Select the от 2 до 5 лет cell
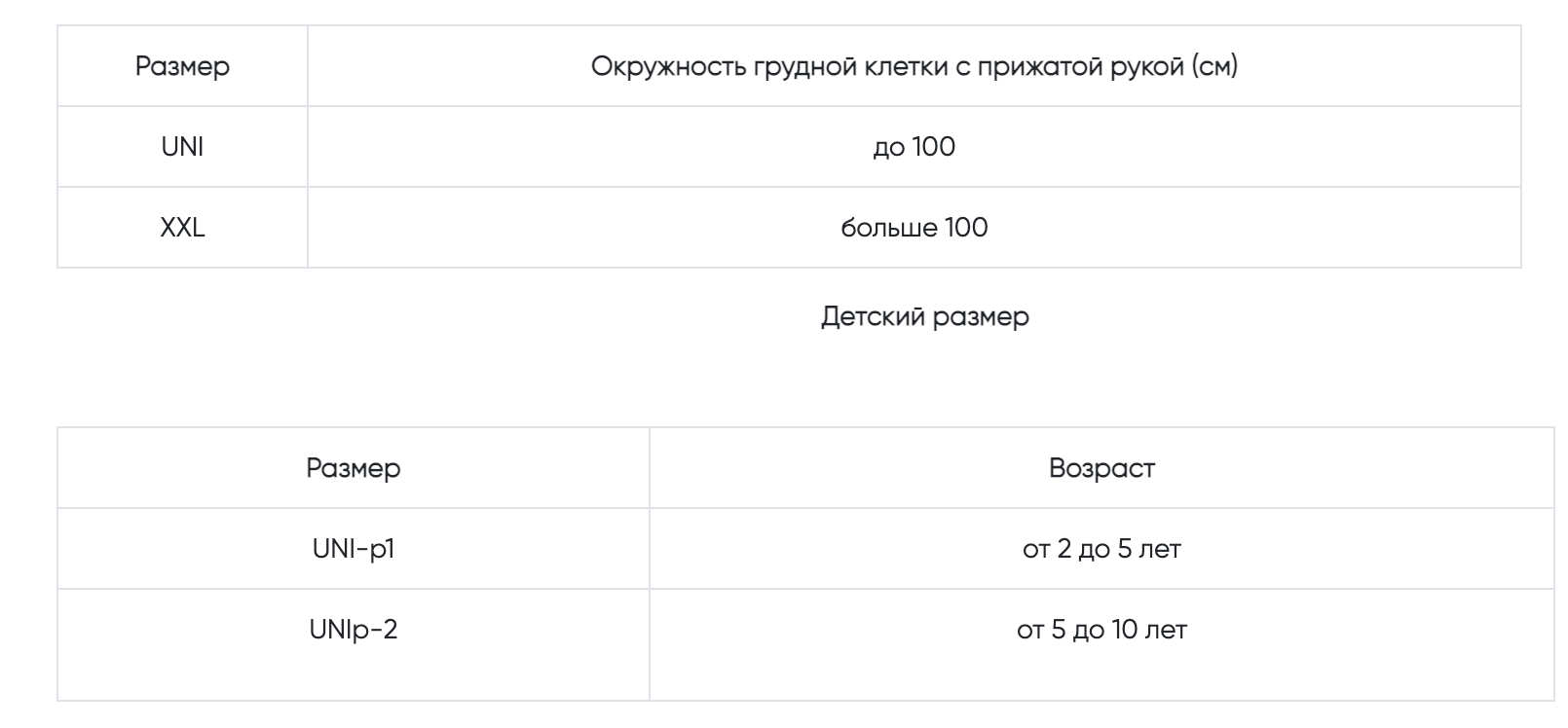The height and width of the screenshot is (728, 1568). click(1101, 549)
